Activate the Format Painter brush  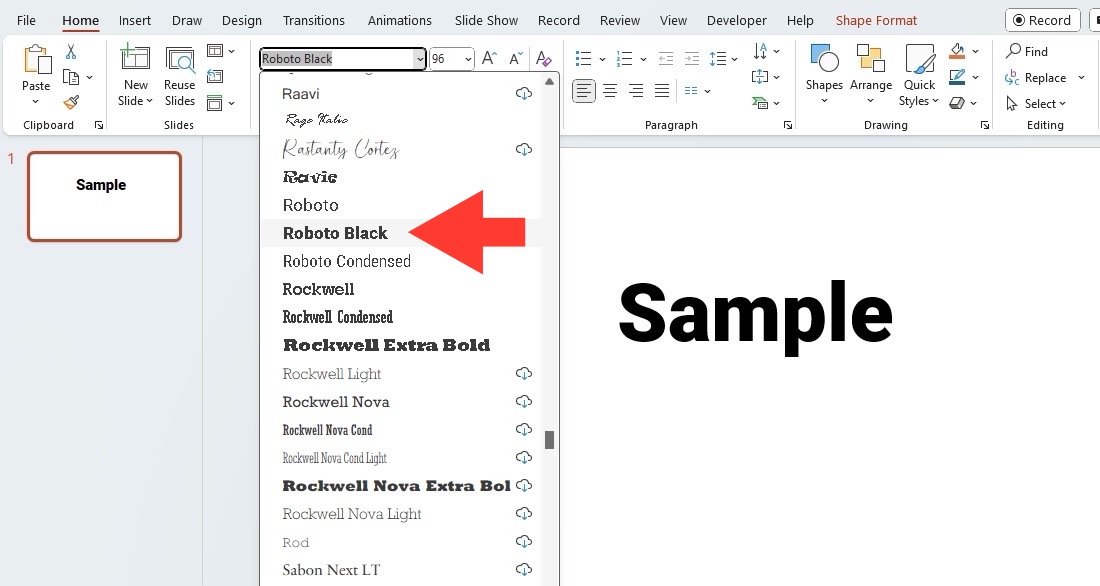(x=71, y=102)
